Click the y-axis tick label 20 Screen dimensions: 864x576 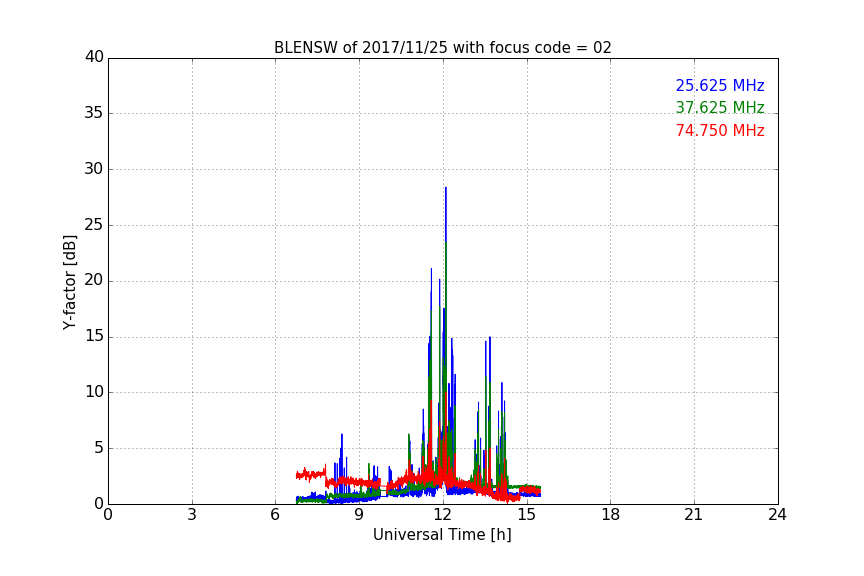[x=94, y=280]
